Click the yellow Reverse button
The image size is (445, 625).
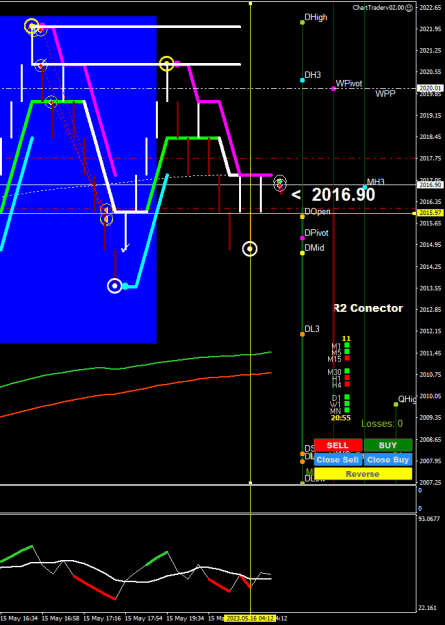point(363,474)
